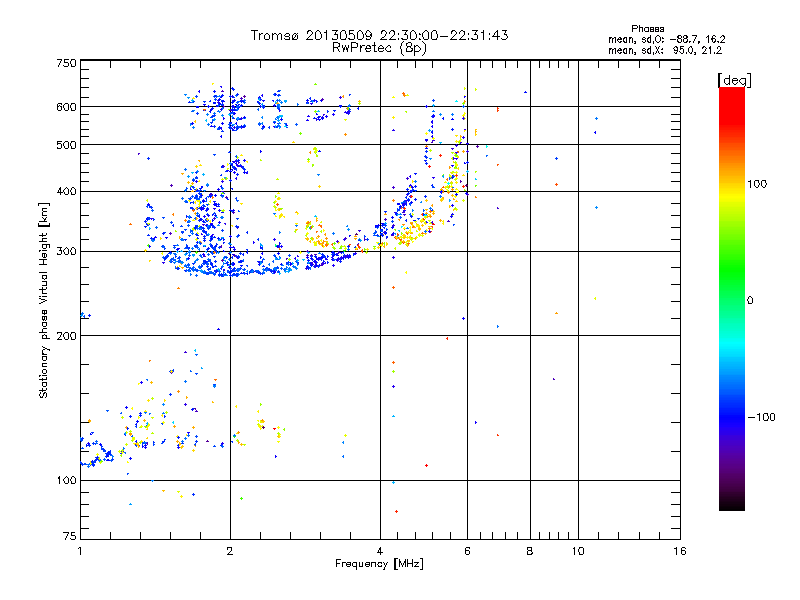Click the 2 tick label on the frequency axis
This screenshot has height=600, width=800.
pyautogui.click(x=230, y=551)
